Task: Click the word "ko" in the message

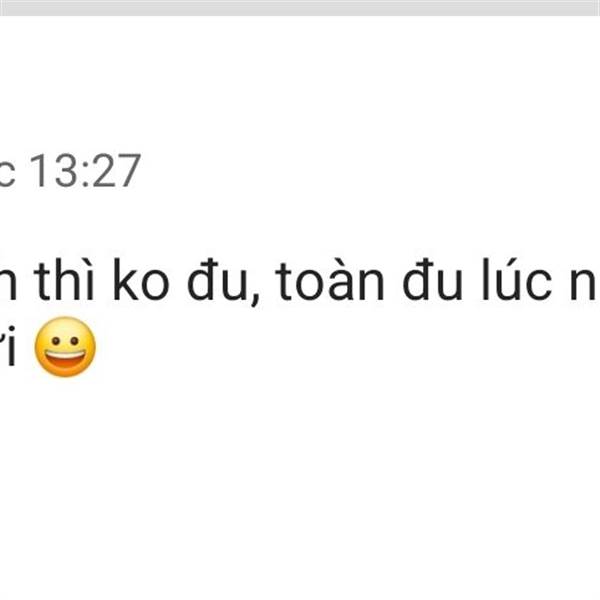Action: click(x=141, y=280)
